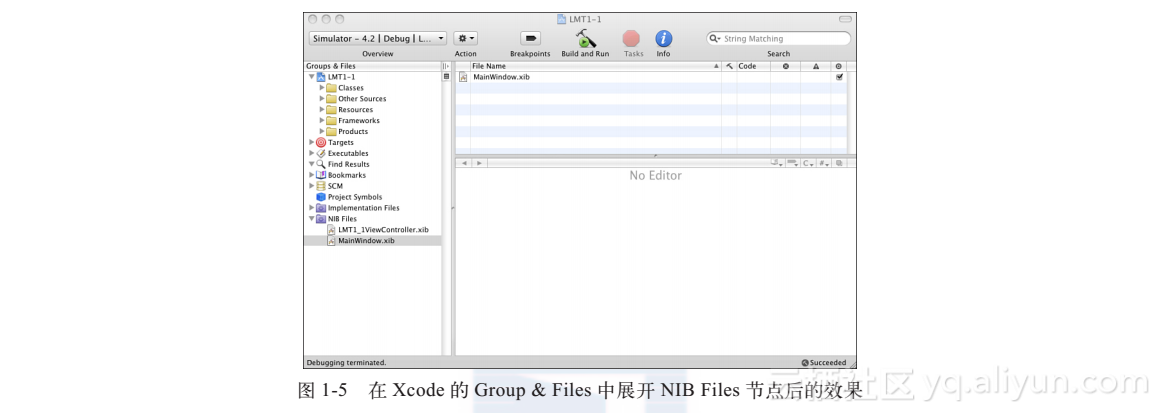Screen dimensions: 1161x413
Task: Select the Project Symbols item
Action: click(355, 197)
